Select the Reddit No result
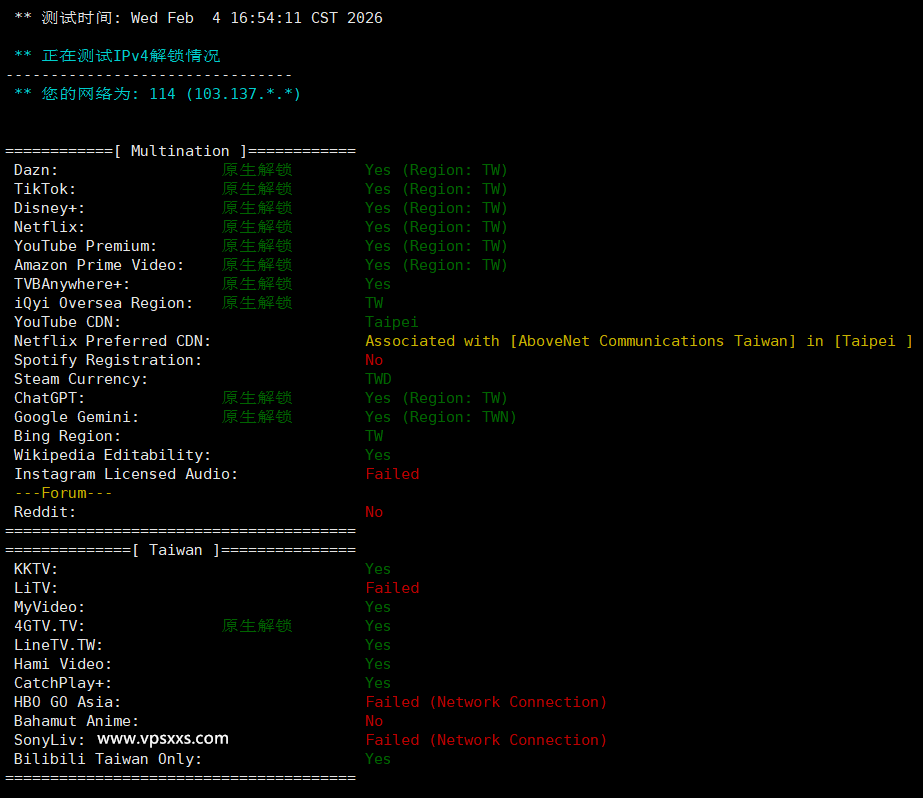The width and height of the screenshot is (923, 798). (374, 512)
